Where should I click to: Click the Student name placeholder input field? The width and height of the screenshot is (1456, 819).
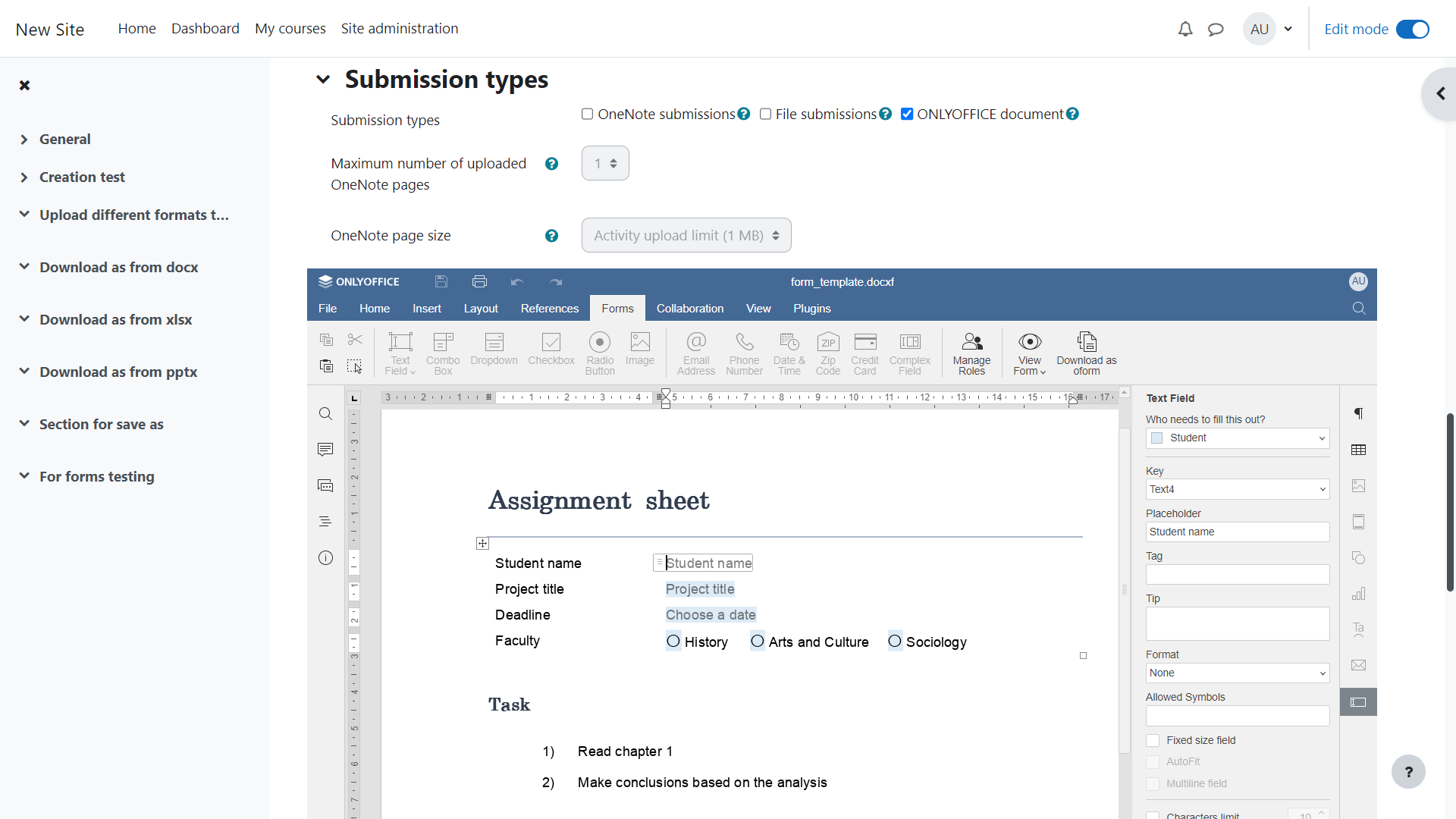coord(1237,531)
